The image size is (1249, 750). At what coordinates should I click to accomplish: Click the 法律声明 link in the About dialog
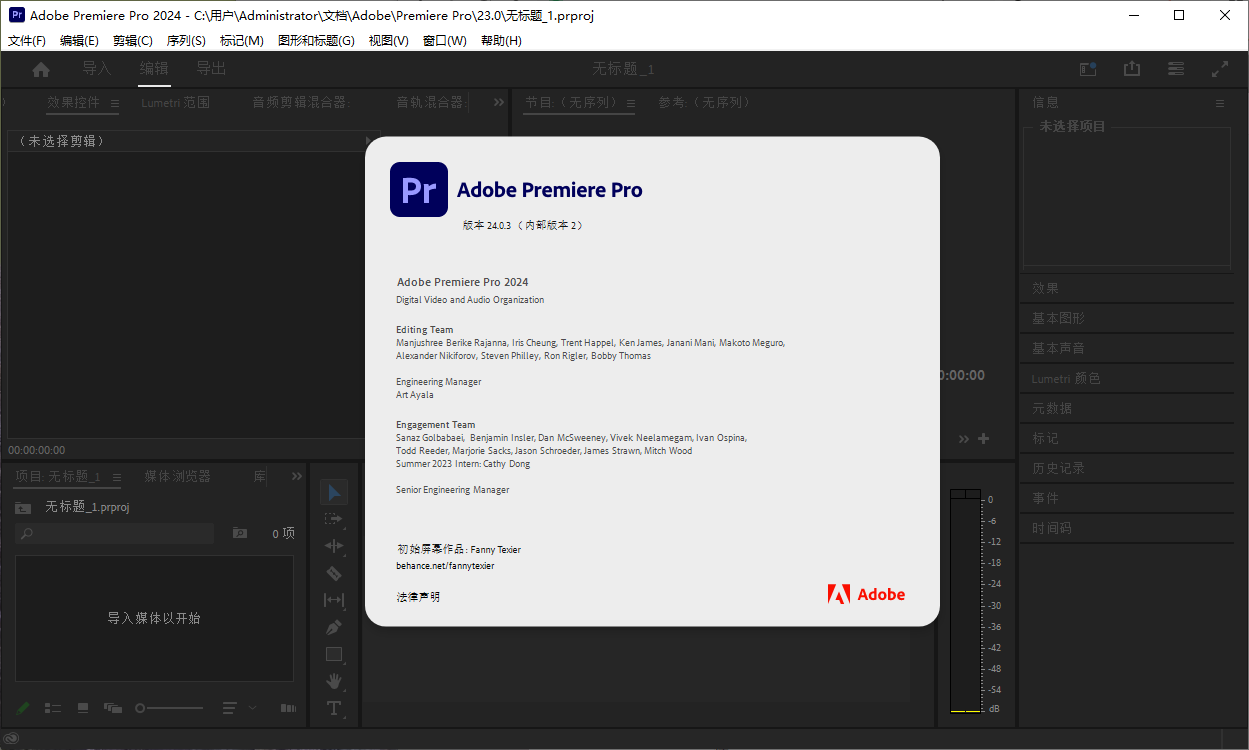tap(418, 597)
